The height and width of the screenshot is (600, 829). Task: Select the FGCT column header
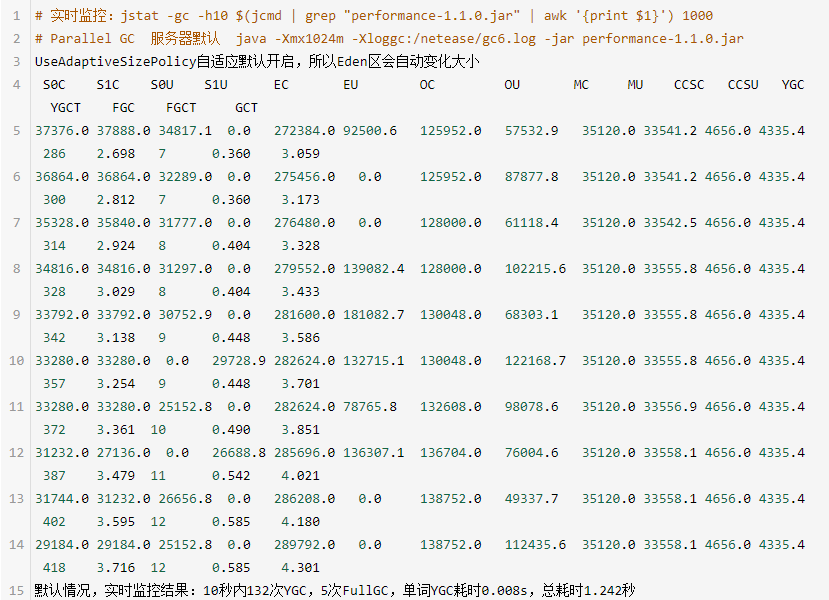(181, 108)
